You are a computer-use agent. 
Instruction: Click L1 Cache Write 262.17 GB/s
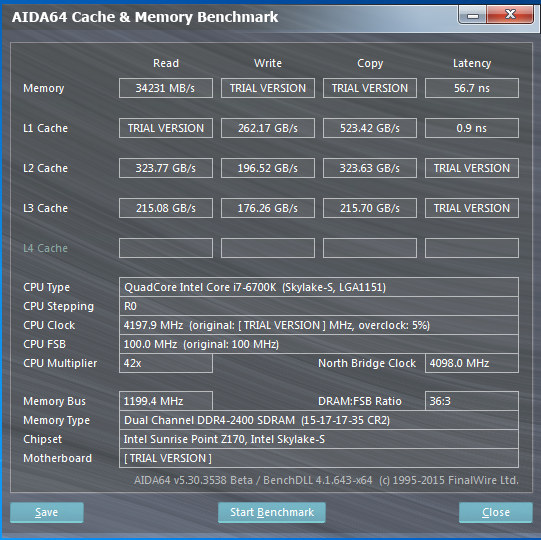[x=268, y=128]
